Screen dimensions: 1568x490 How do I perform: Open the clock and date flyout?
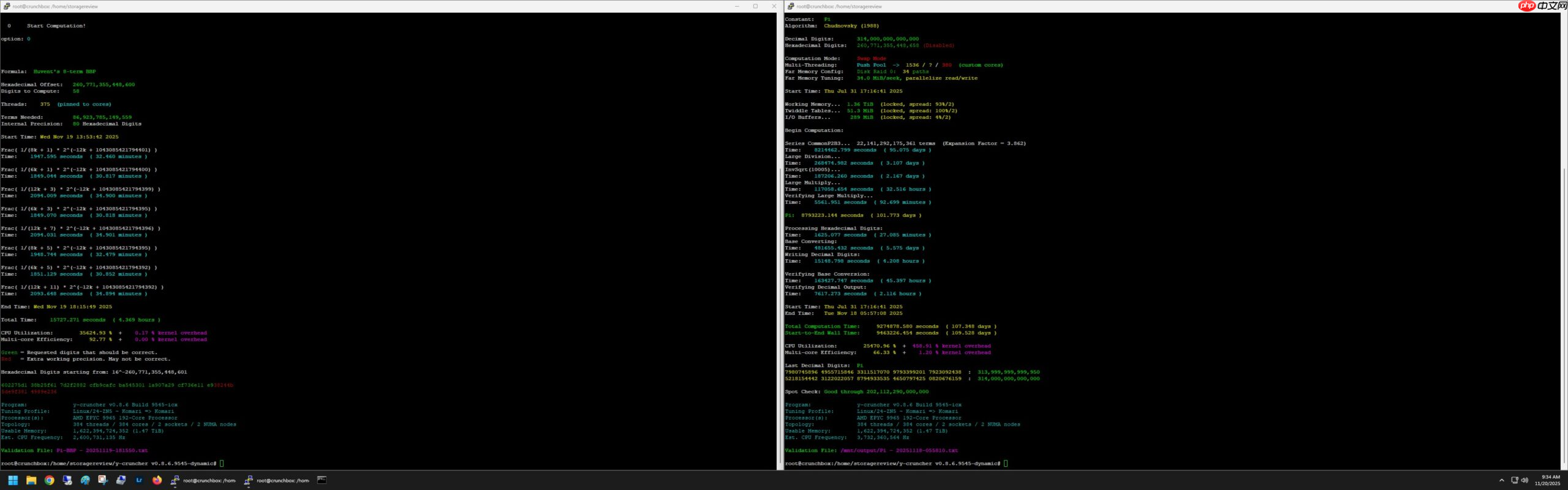click(x=1550, y=480)
